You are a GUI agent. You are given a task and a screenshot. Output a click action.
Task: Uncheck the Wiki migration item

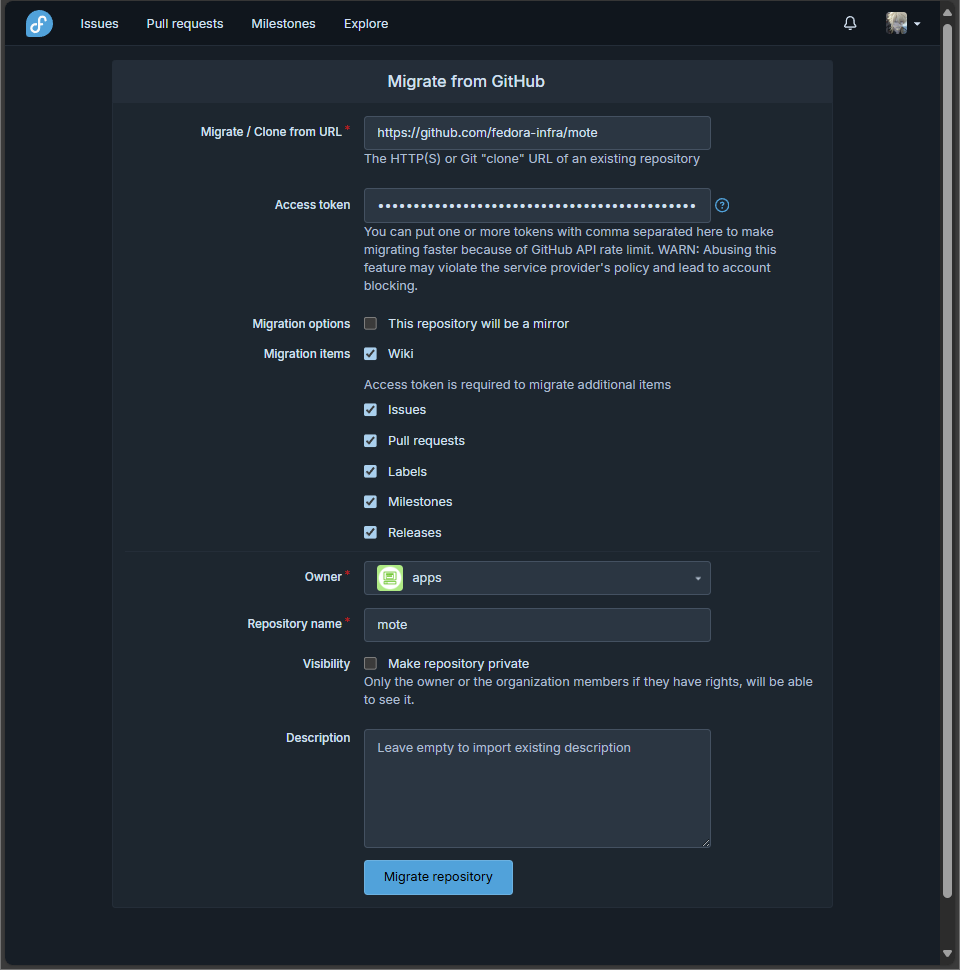coord(371,354)
